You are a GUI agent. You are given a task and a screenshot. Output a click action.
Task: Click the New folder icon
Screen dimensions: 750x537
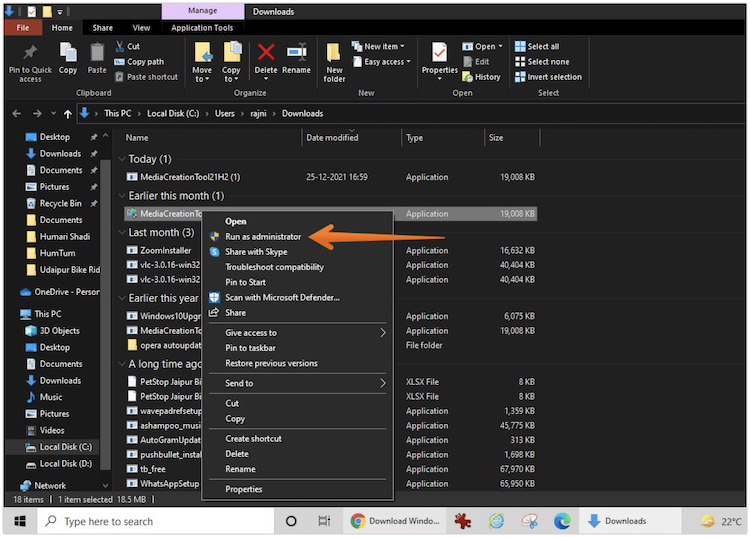click(x=334, y=61)
